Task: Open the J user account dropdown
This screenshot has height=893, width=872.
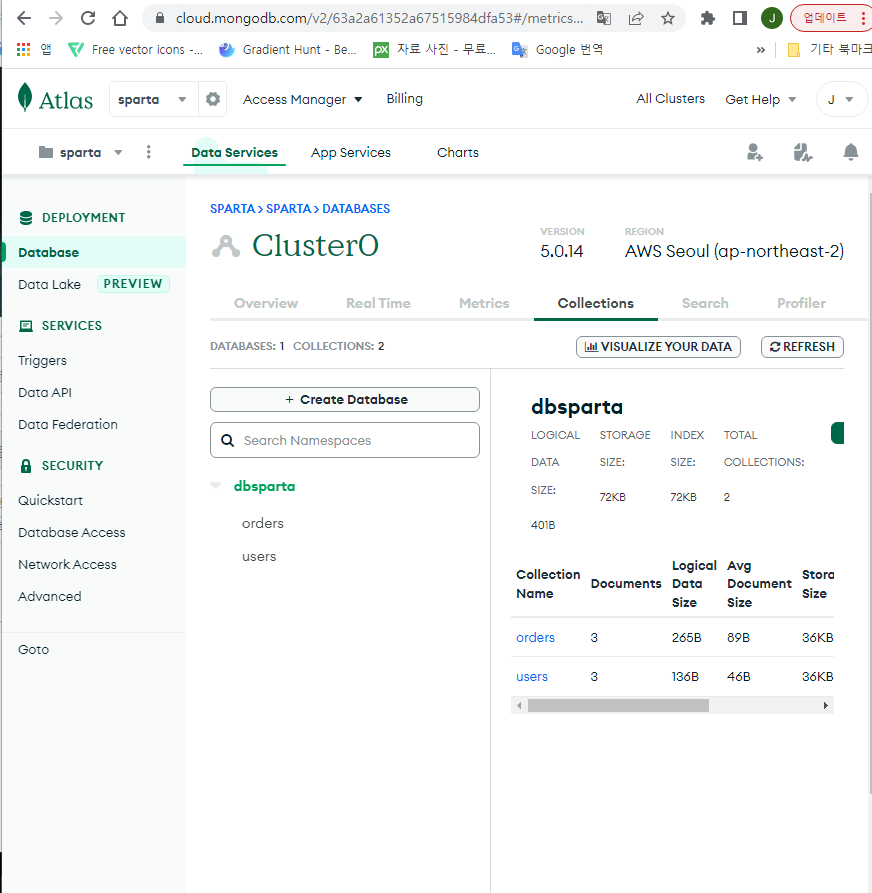Action: coord(841,99)
